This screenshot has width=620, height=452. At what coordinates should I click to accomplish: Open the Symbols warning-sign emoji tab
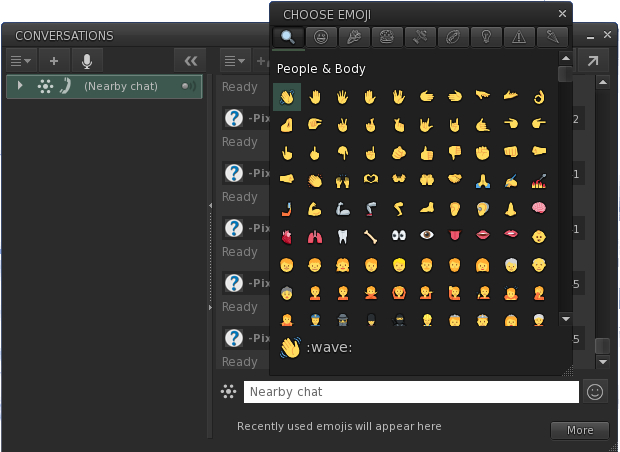(518, 38)
